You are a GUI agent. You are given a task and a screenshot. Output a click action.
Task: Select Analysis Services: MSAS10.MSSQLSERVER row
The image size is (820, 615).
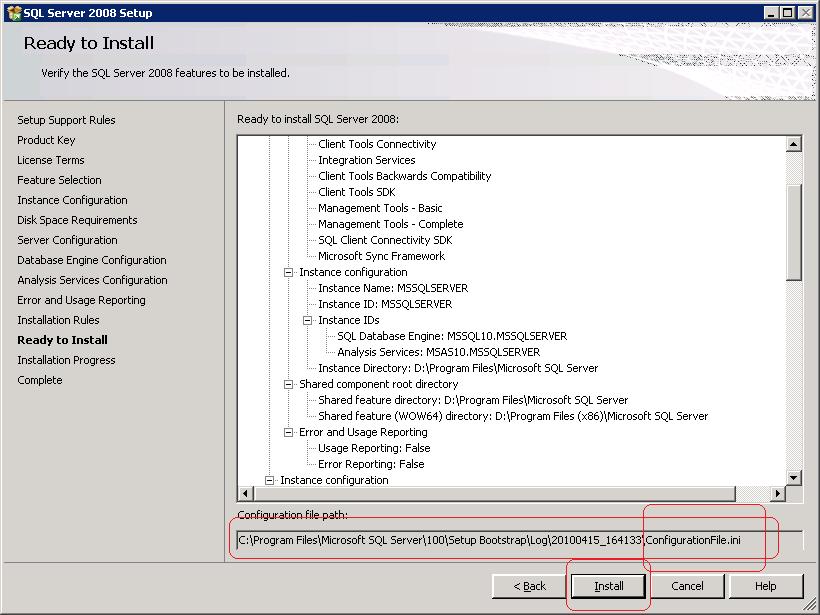point(438,352)
